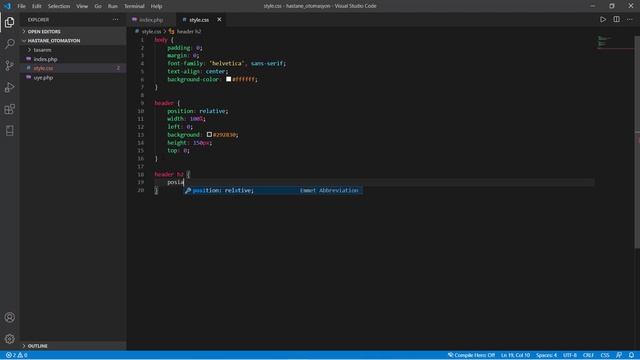Image resolution: width=640 pixels, height=360 pixels.
Task: Click the font-family line of code
Action: [227, 63]
